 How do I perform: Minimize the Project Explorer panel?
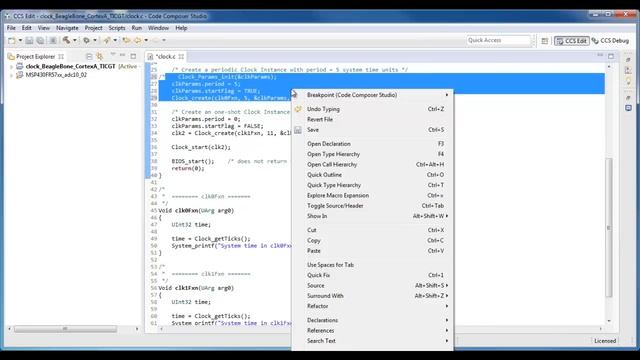(x=122, y=55)
